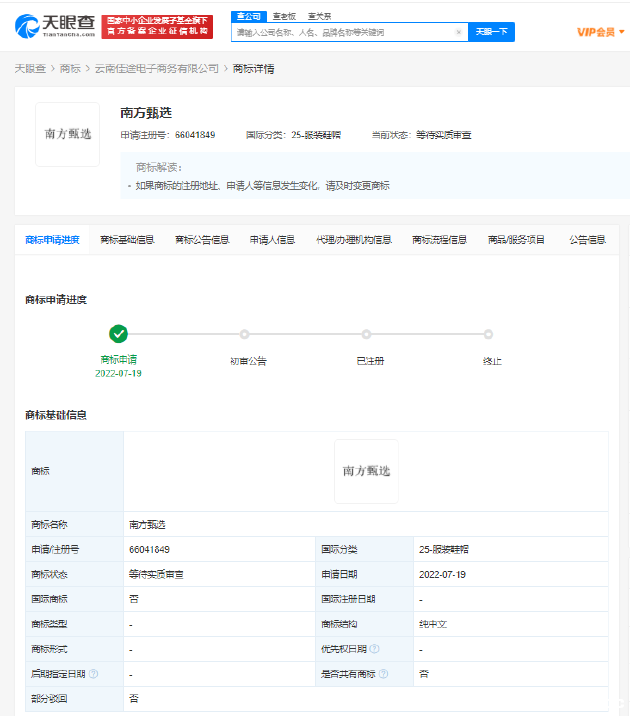Go to 天眼查 breadcrumb link
630x716 pixels.
click(x=30, y=69)
